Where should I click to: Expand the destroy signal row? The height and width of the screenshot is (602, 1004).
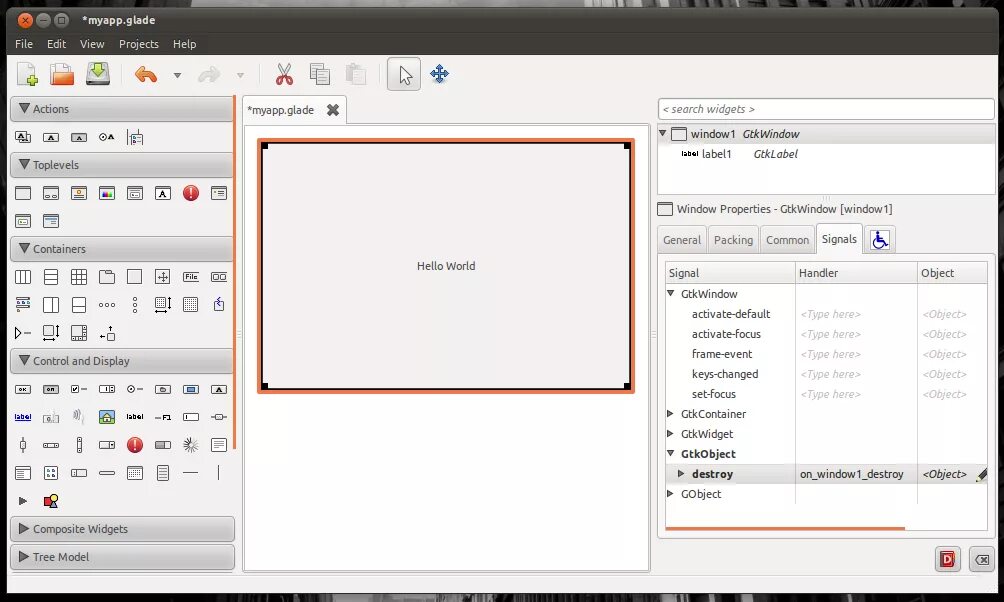click(x=681, y=474)
